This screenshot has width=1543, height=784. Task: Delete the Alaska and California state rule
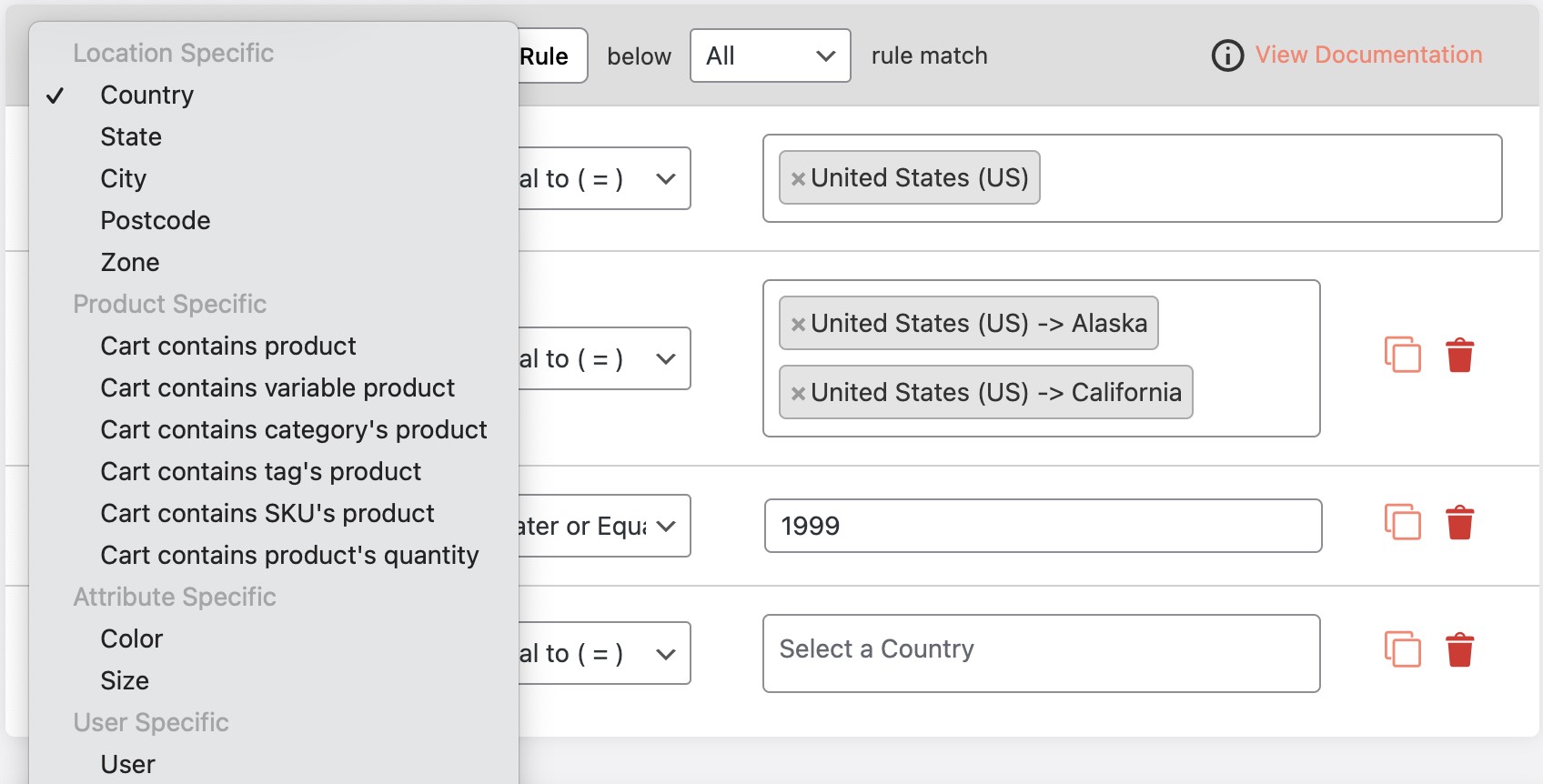click(1459, 355)
